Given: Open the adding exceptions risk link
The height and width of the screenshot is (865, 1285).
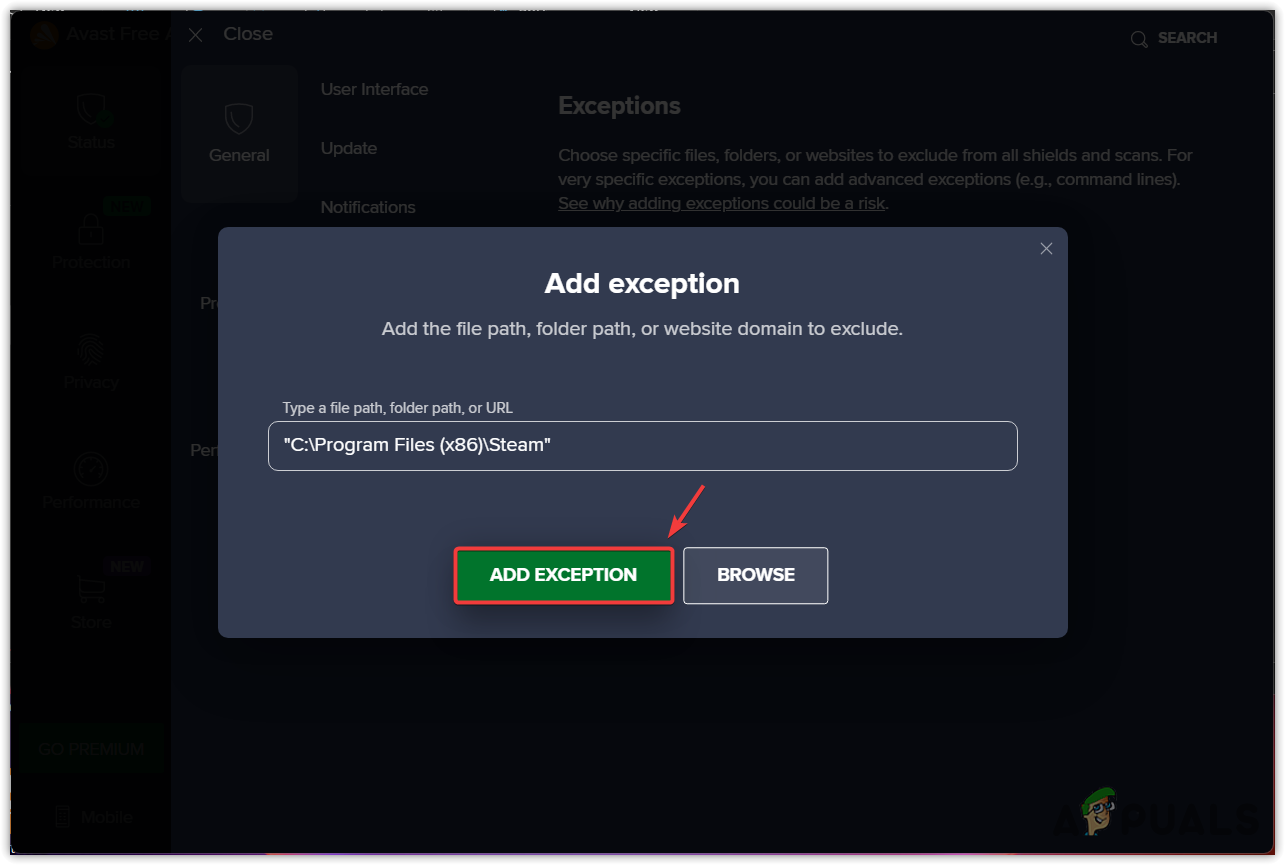Looking at the screenshot, I should click(721, 203).
